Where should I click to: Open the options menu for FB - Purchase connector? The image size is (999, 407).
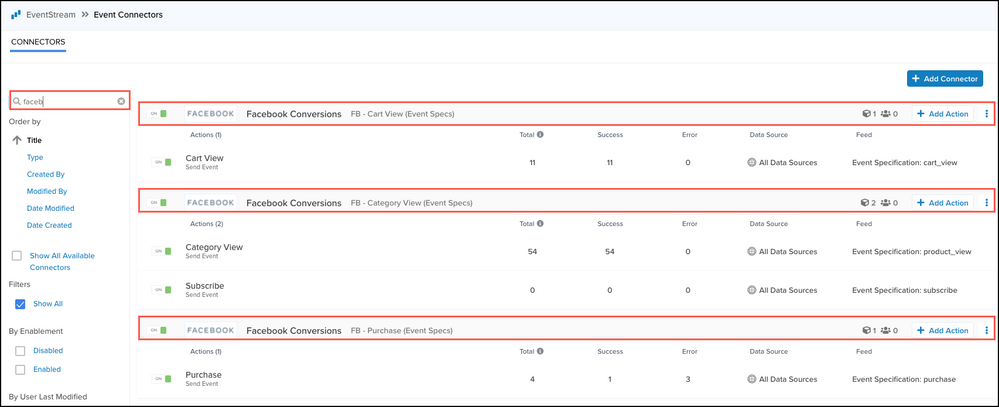click(x=987, y=331)
